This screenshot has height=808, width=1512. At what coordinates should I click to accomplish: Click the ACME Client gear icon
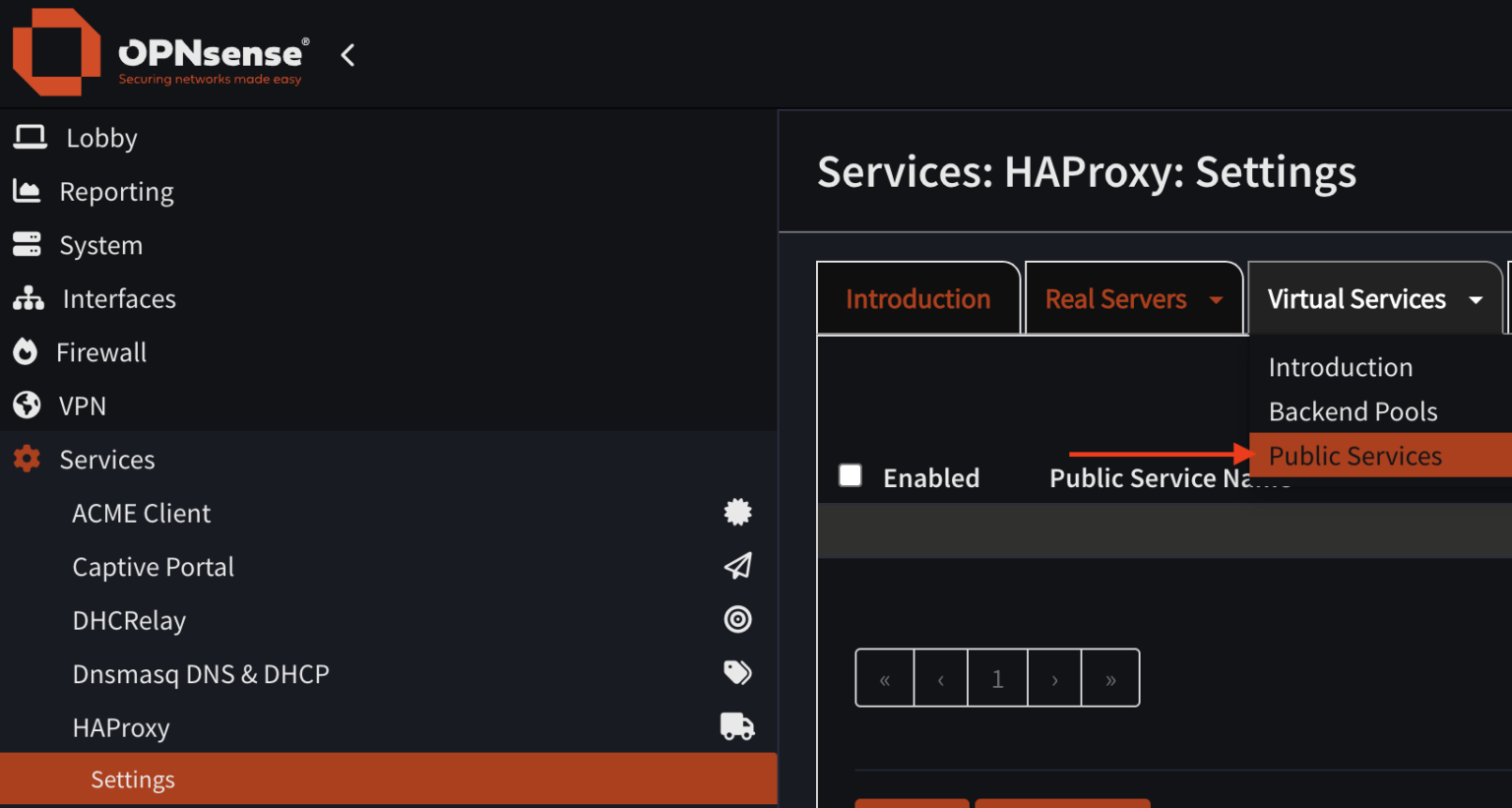[737, 512]
